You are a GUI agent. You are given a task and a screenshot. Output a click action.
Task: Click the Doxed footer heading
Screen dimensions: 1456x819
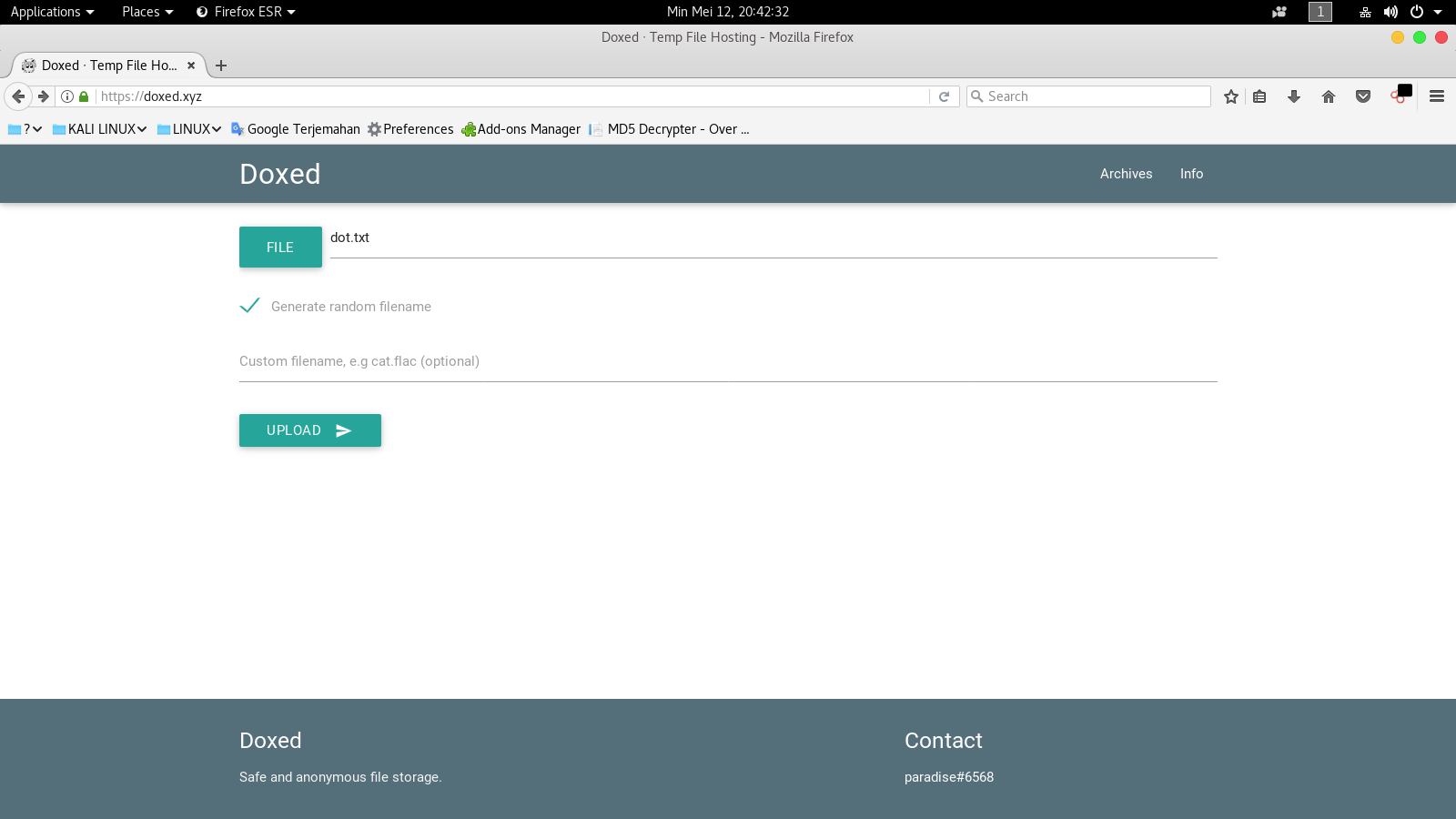pos(270,741)
